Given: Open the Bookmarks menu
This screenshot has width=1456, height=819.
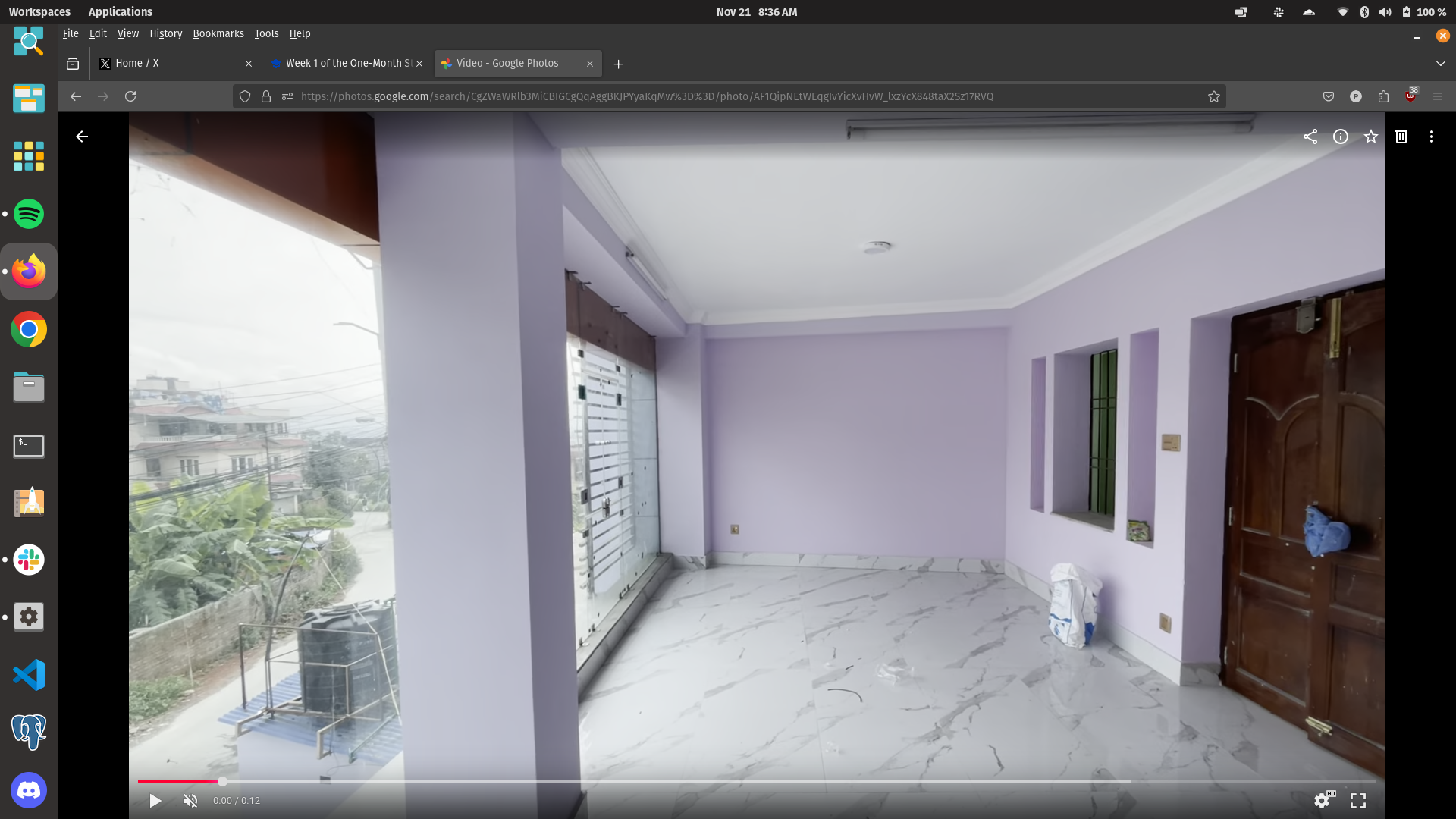Looking at the screenshot, I should 218,33.
